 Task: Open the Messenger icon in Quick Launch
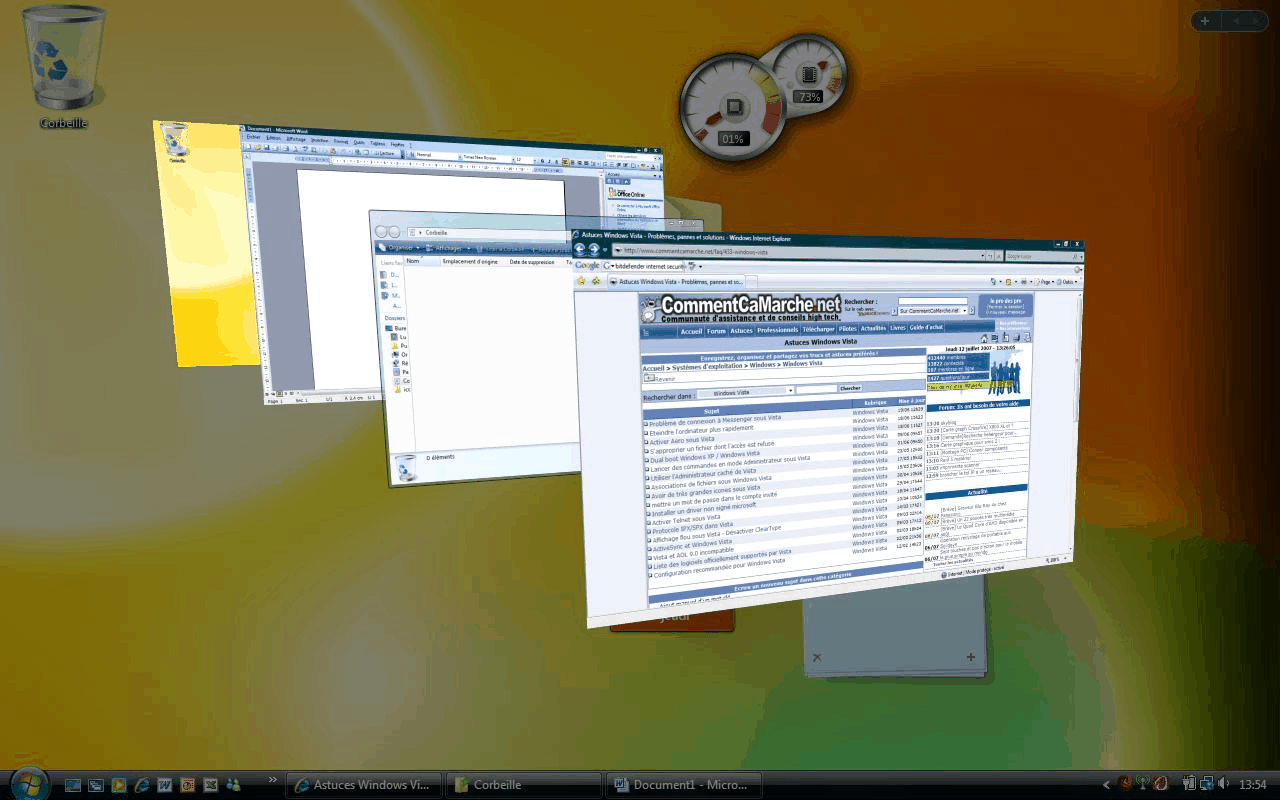pos(234,785)
